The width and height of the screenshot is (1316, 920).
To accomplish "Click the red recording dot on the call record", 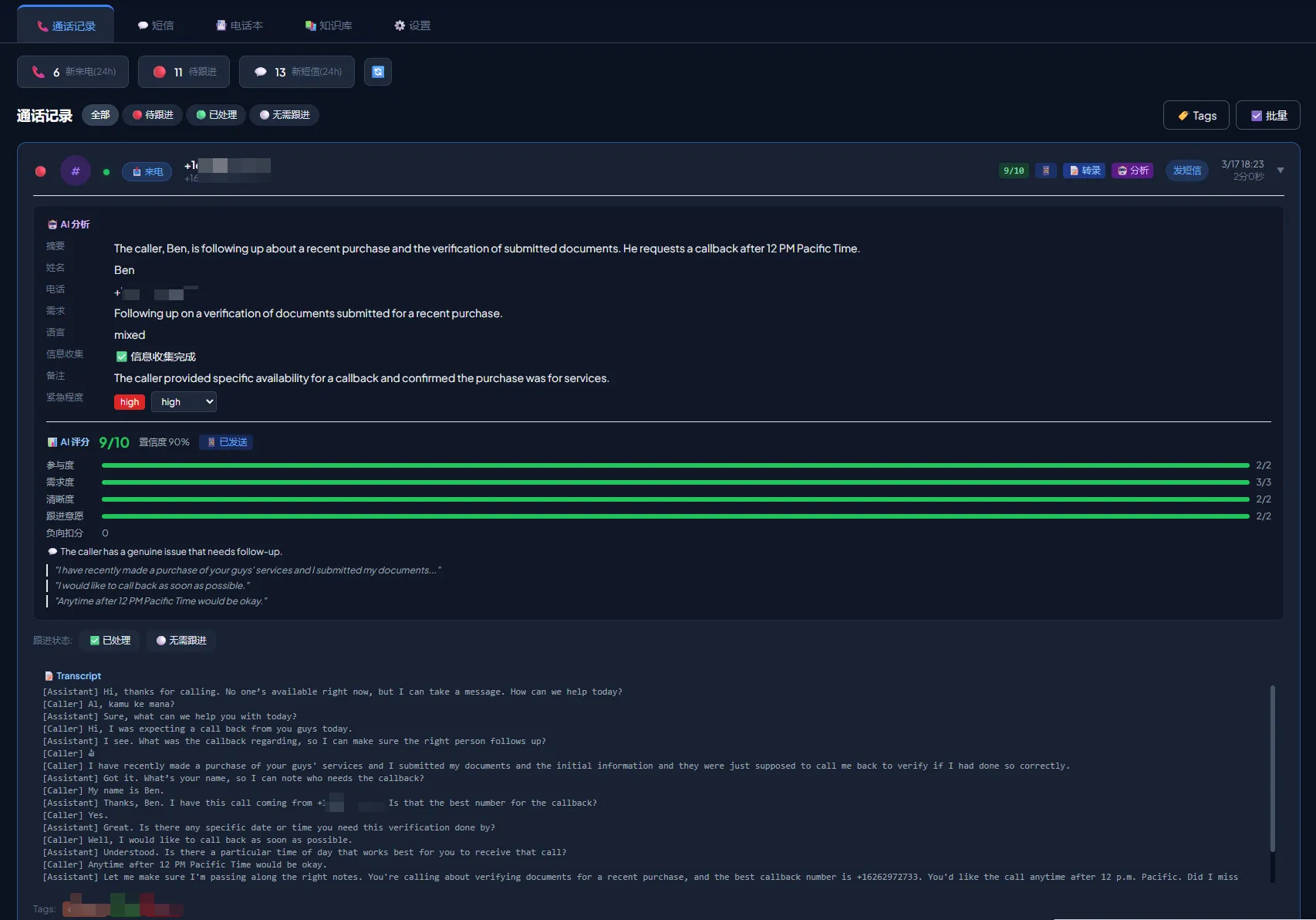I will [x=40, y=171].
